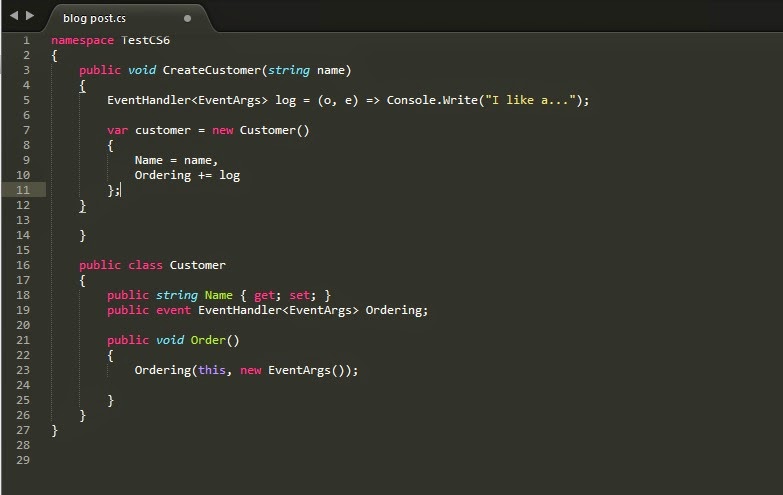The image size is (783, 495).
Task: Click the "I like a..." string literal
Action: coord(530,100)
